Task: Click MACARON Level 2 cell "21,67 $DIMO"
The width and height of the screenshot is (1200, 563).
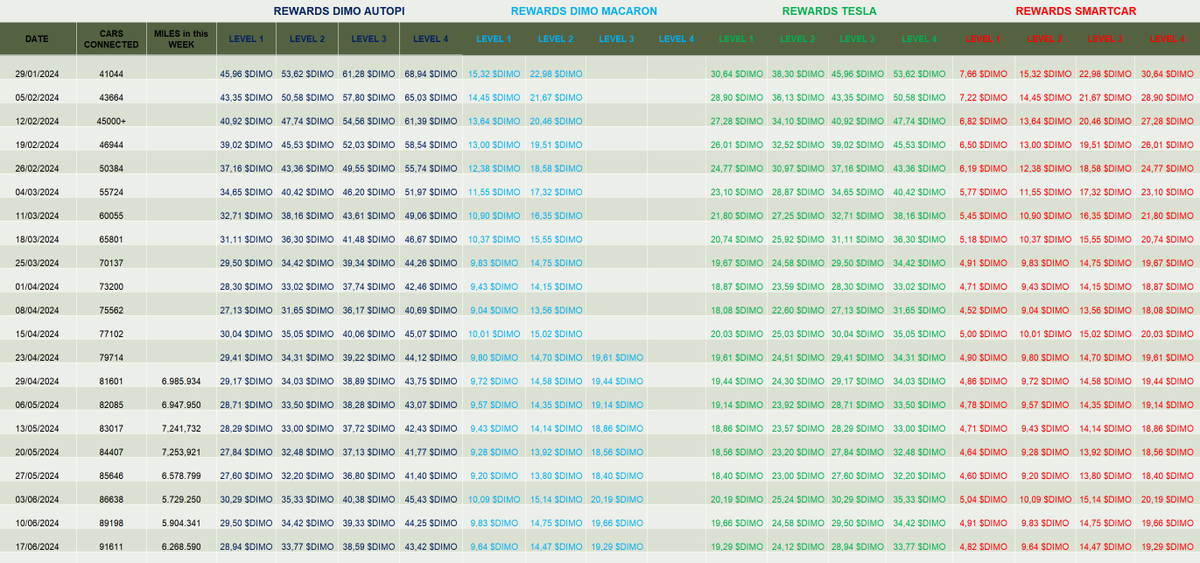Action: coord(555,98)
